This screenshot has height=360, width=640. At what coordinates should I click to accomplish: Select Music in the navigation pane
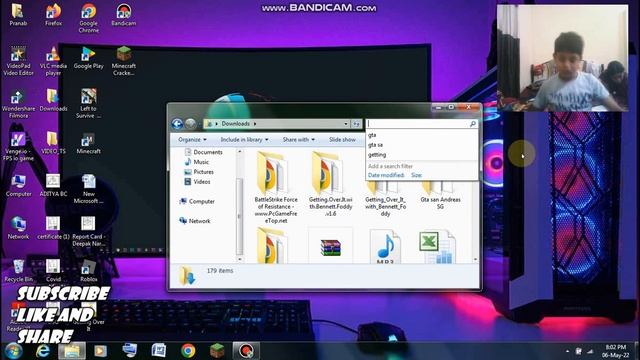196,162
